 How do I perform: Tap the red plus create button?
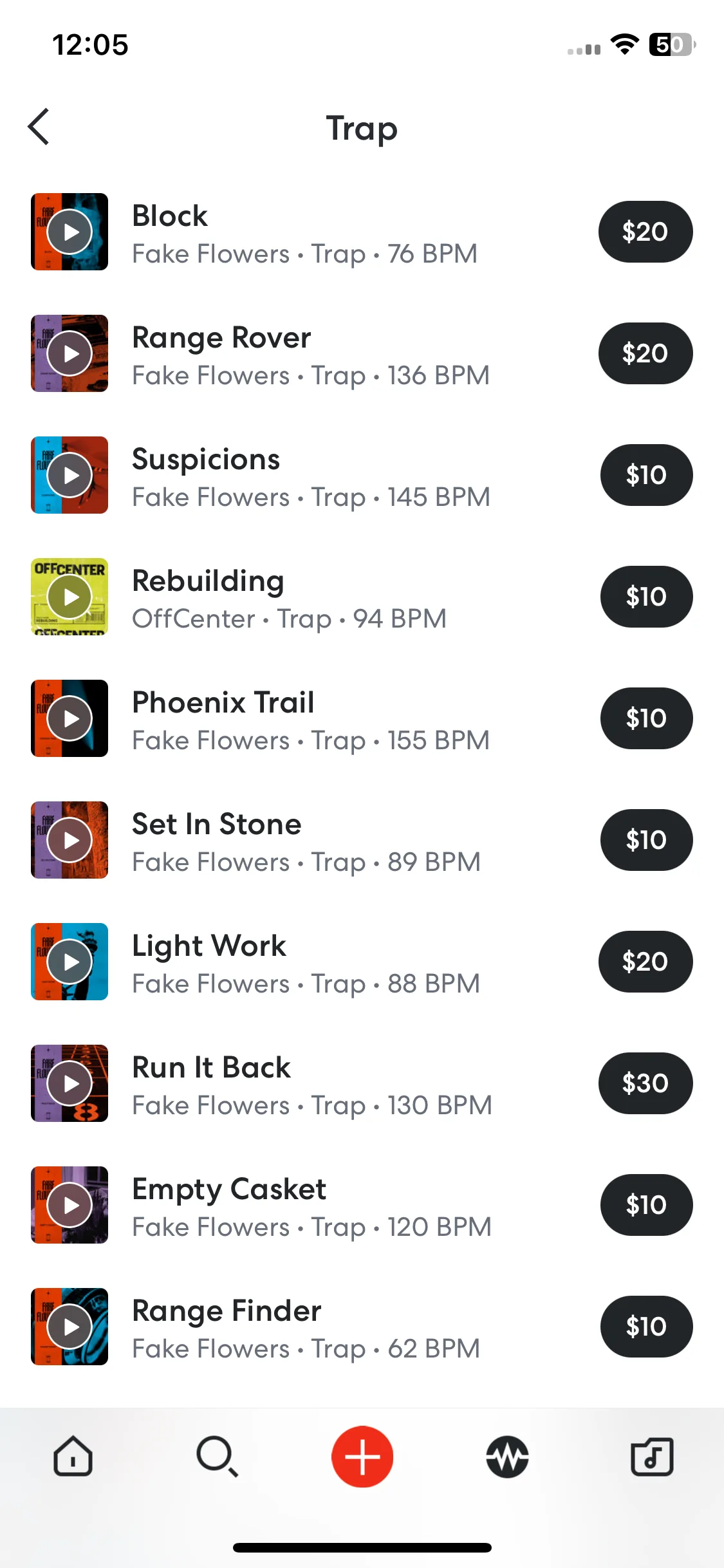(x=362, y=1456)
